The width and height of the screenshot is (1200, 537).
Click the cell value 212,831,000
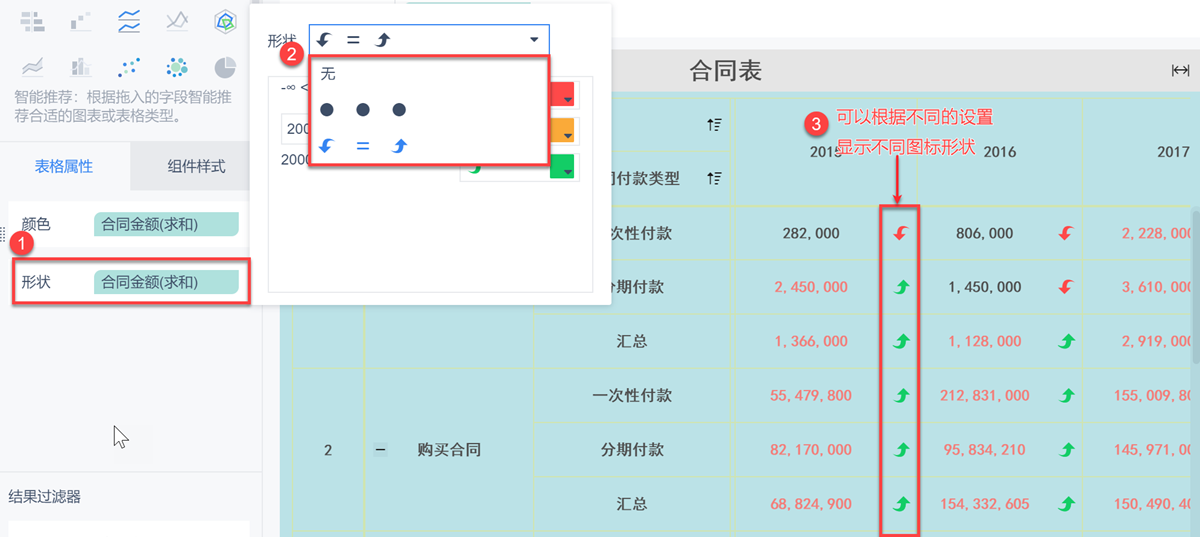tap(985, 395)
